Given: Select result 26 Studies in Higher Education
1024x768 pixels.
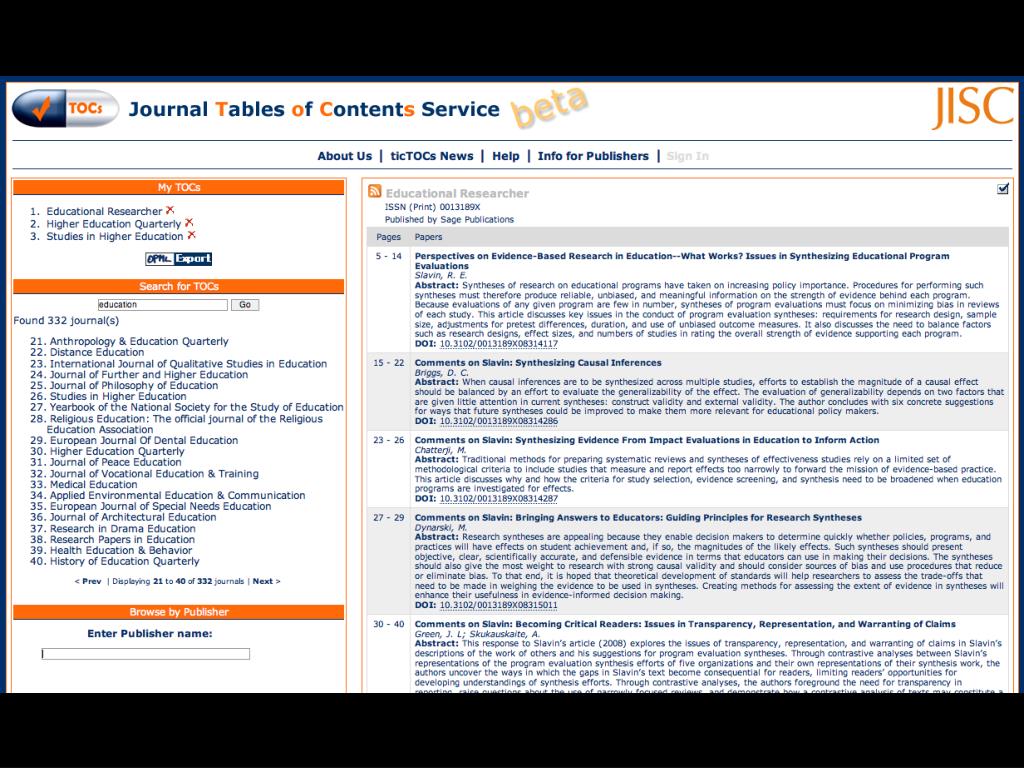Looking at the screenshot, I should [118, 396].
